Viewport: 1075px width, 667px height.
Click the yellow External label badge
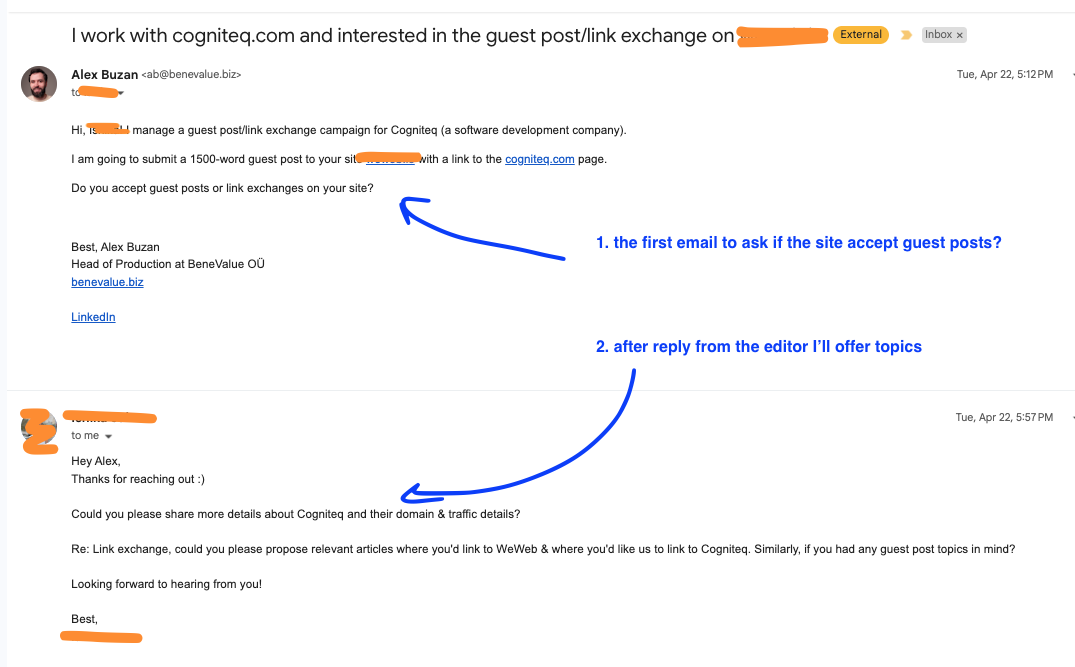[860, 35]
